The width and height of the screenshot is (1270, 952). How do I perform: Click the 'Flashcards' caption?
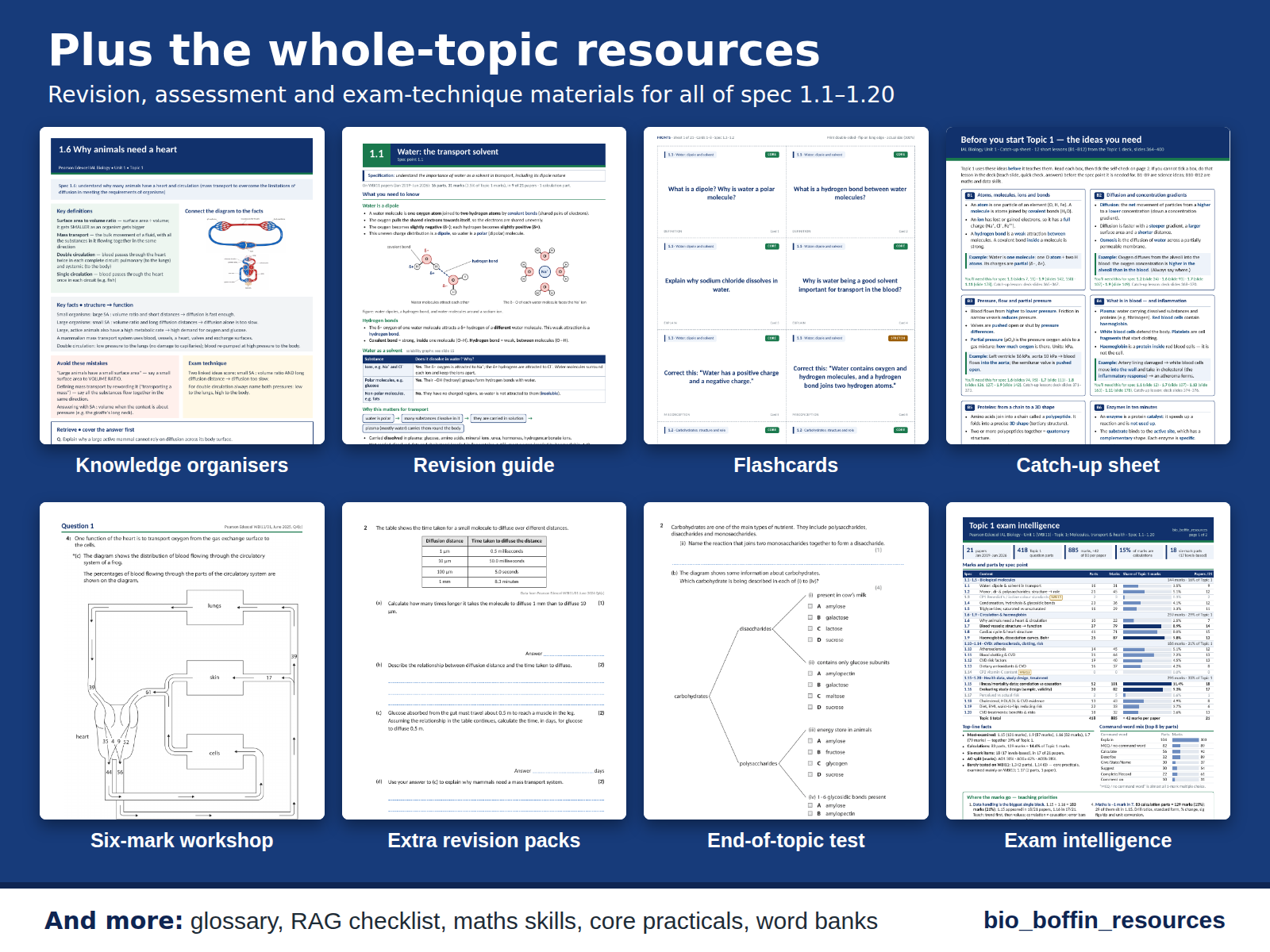(x=786, y=466)
